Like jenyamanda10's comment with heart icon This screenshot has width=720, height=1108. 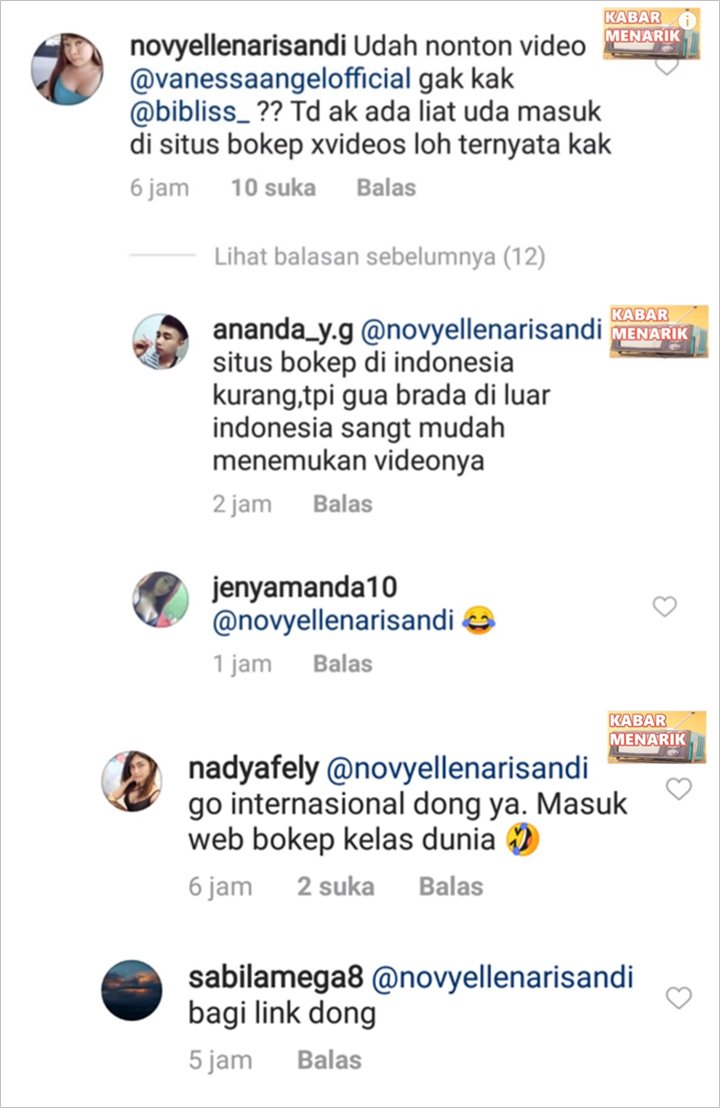click(x=664, y=606)
